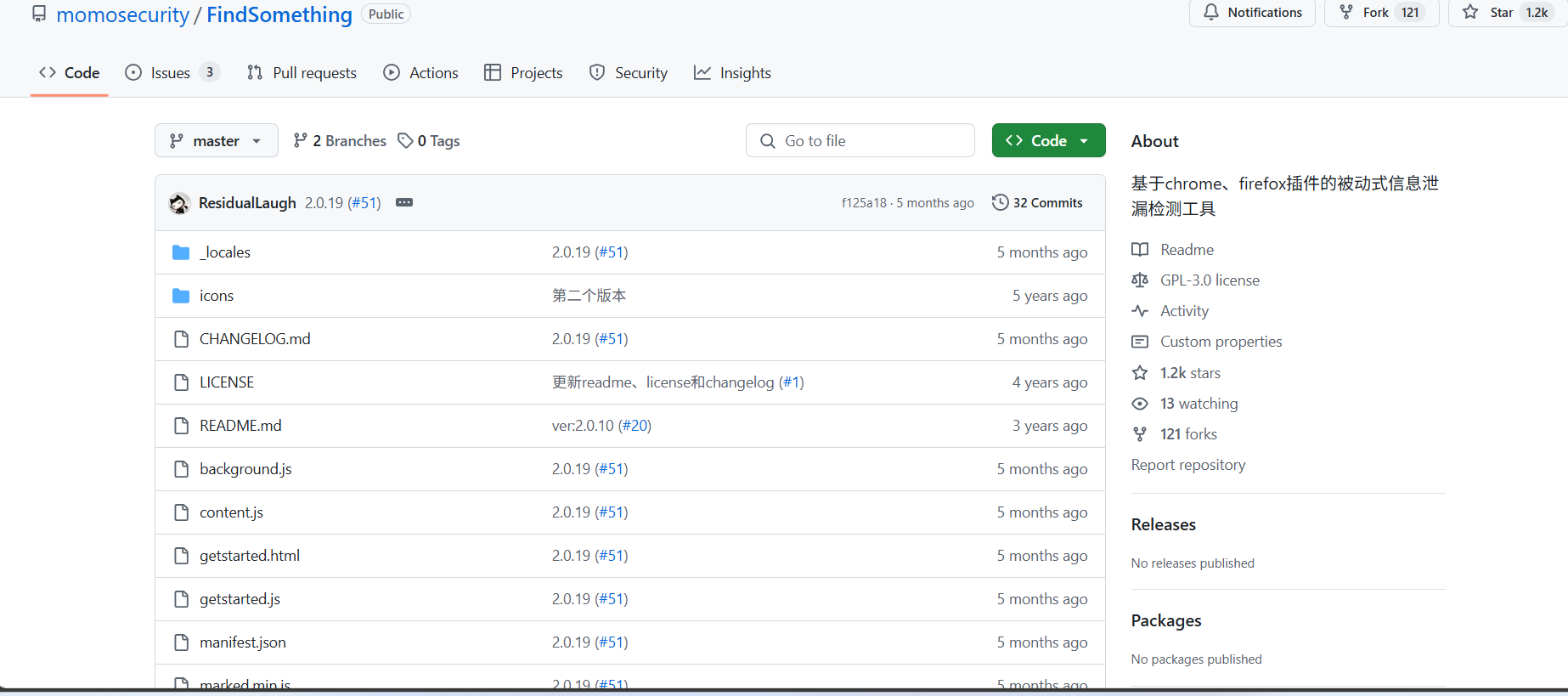This screenshot has height=696, width=1568.
Task: Click file icon beside getstarted.js
Action: 181,599
